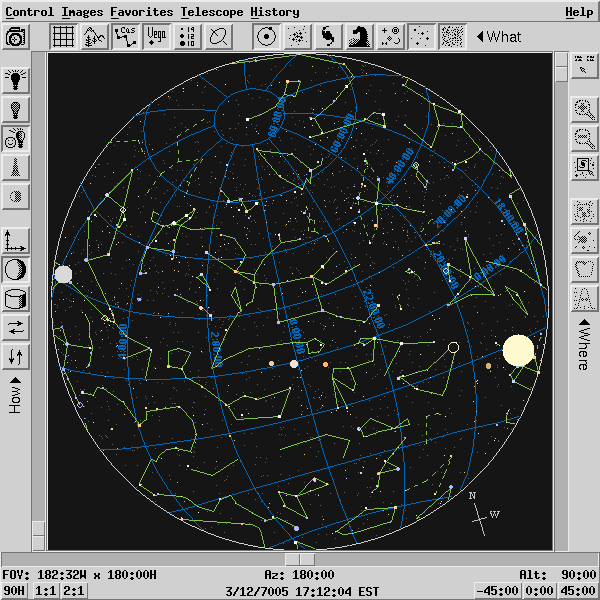
Task: Open the Favorites menu
Action: tap(142, 12)
